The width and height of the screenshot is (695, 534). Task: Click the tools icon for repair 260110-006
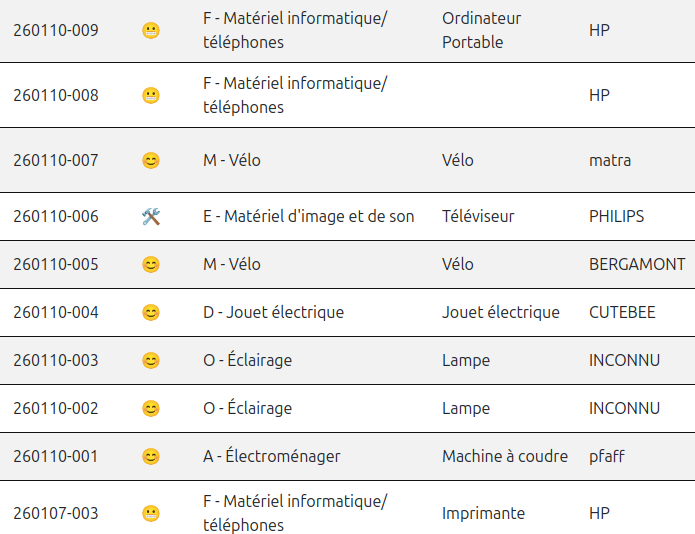point(151,216)
